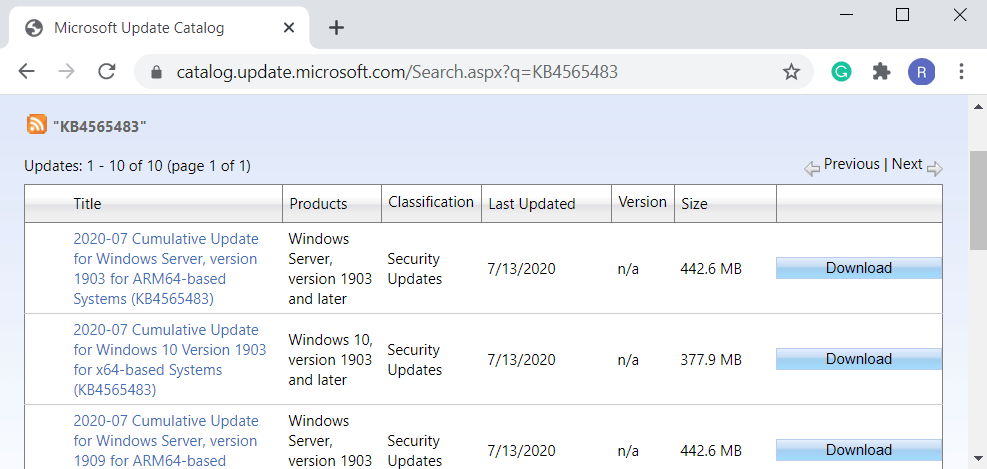The image size is (987, 469).
Task: Download the Windows Server 1909 ARM64 update
Action: 859,450
